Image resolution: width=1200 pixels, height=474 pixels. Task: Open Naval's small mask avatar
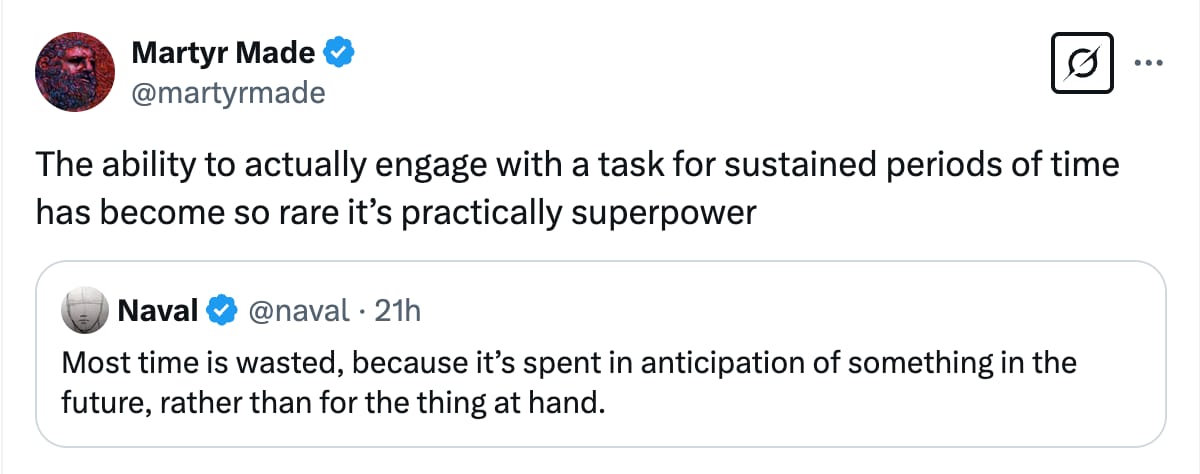(85, 313)
